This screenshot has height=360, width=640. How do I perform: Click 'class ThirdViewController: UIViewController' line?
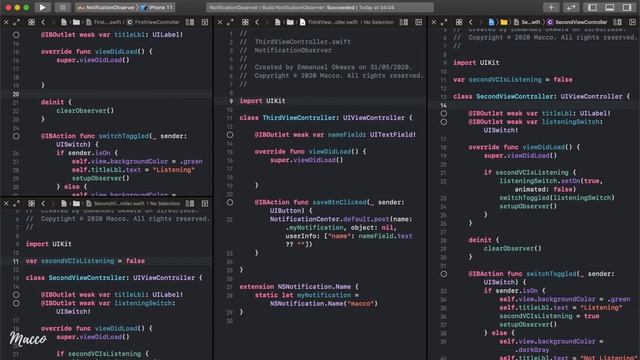tap(326, 118)
